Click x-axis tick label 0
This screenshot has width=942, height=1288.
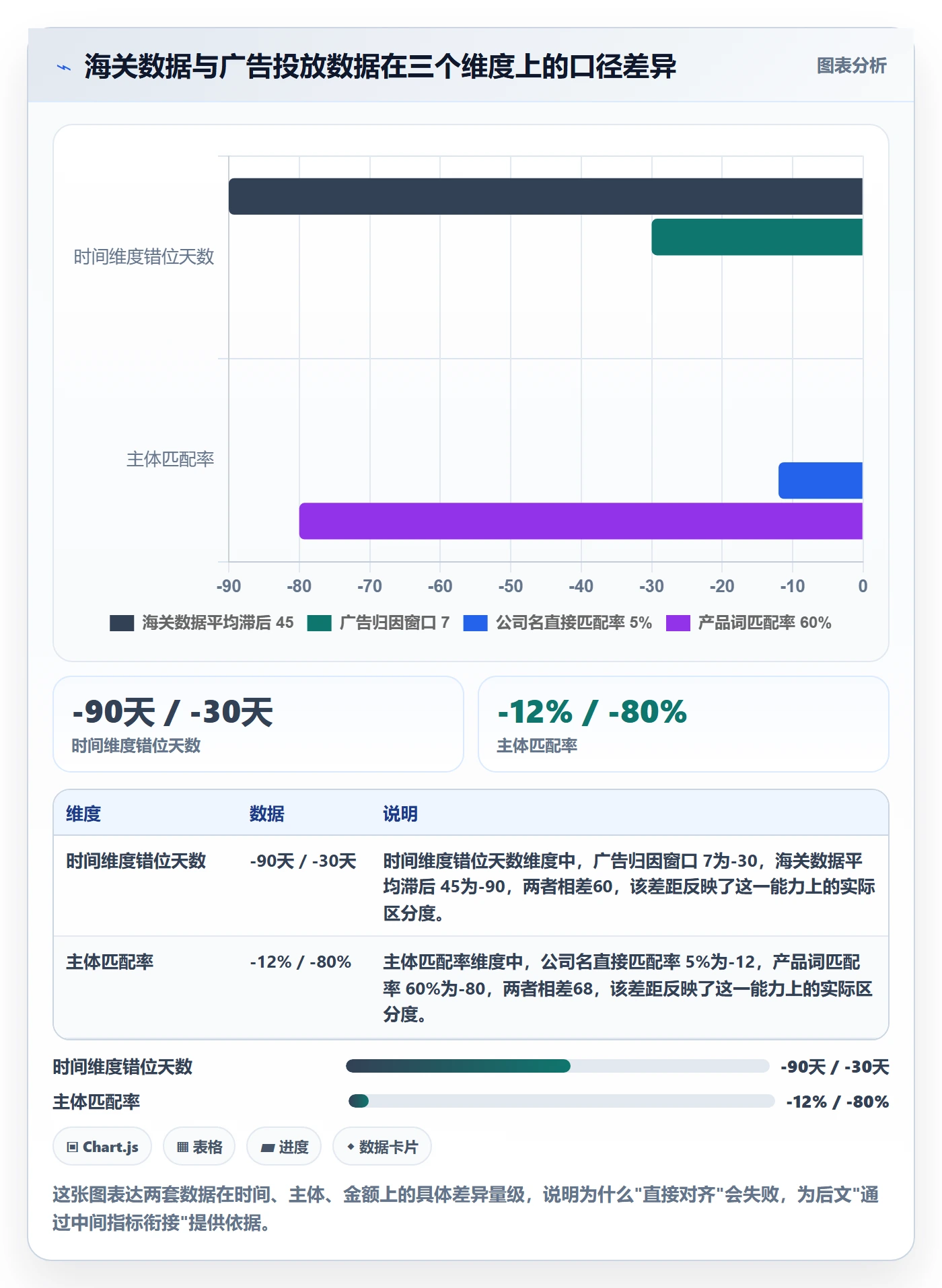point(863,586)
